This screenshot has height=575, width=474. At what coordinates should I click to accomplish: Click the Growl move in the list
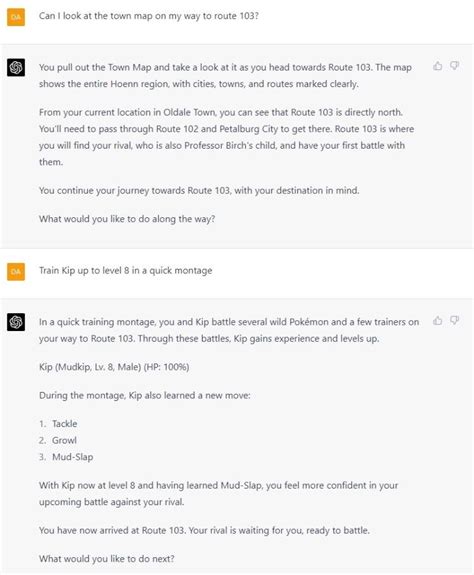[x=64, y=440]
